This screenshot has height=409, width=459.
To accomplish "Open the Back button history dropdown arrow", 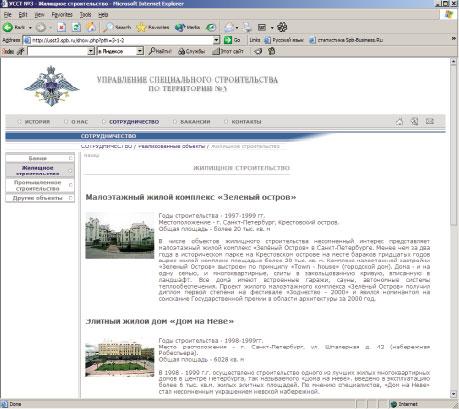I will pyautogui.click(x=30, y=28).
